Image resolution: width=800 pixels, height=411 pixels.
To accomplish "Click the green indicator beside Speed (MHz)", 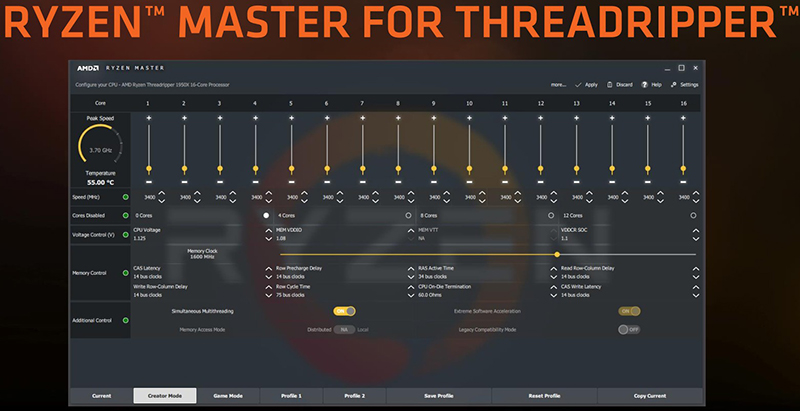I will click(125, 197).
